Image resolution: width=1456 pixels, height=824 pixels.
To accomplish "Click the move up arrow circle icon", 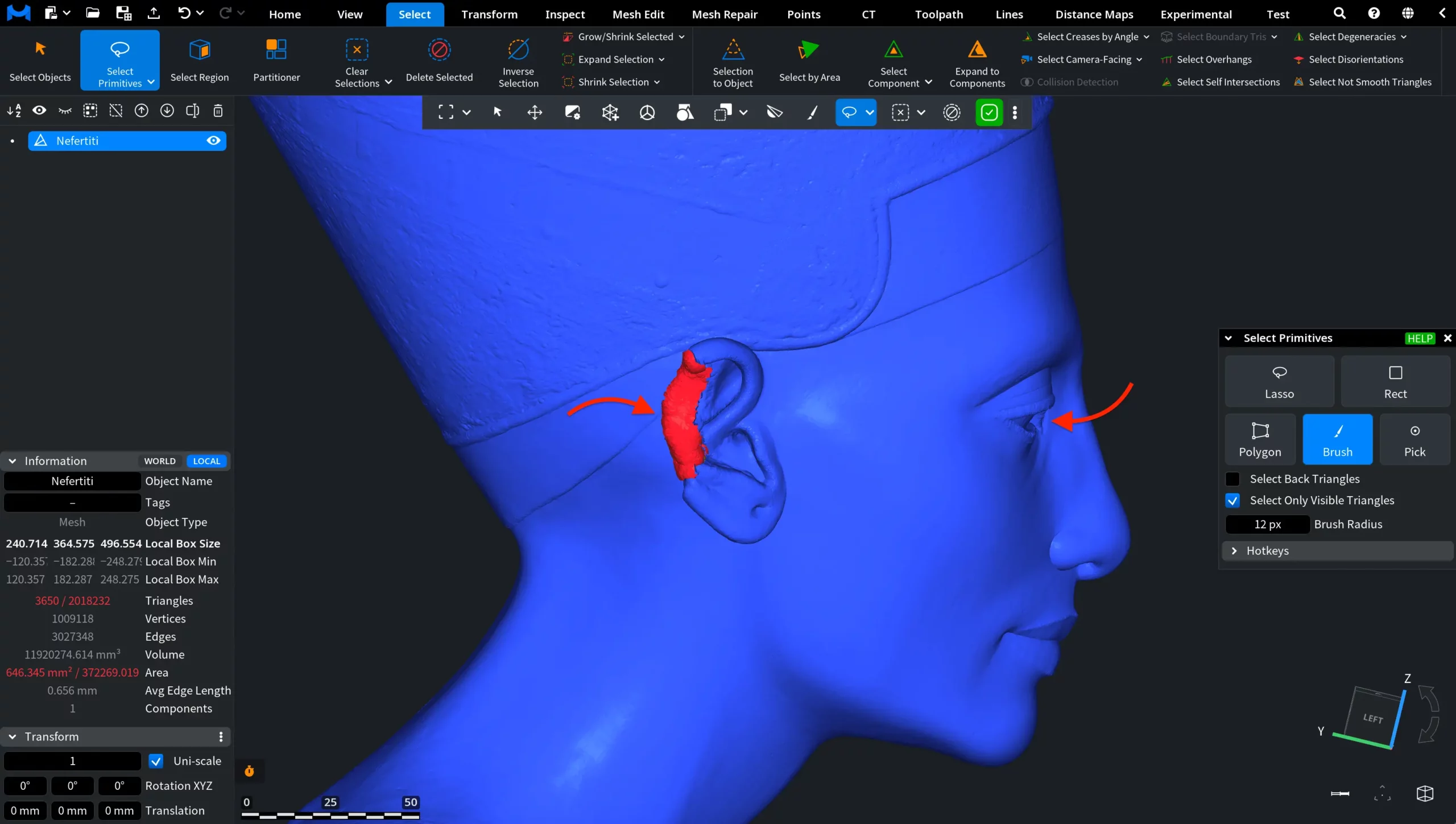I will (141, 110).
